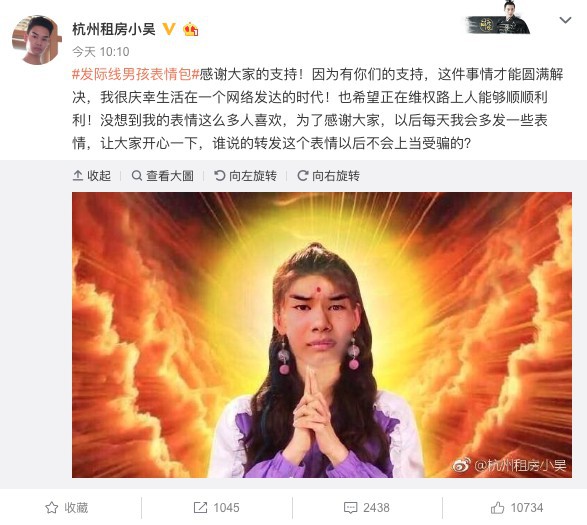Rotate image left with 向左旋转
The width and height of the screenshot is (587, 525).
pos(246,175)
